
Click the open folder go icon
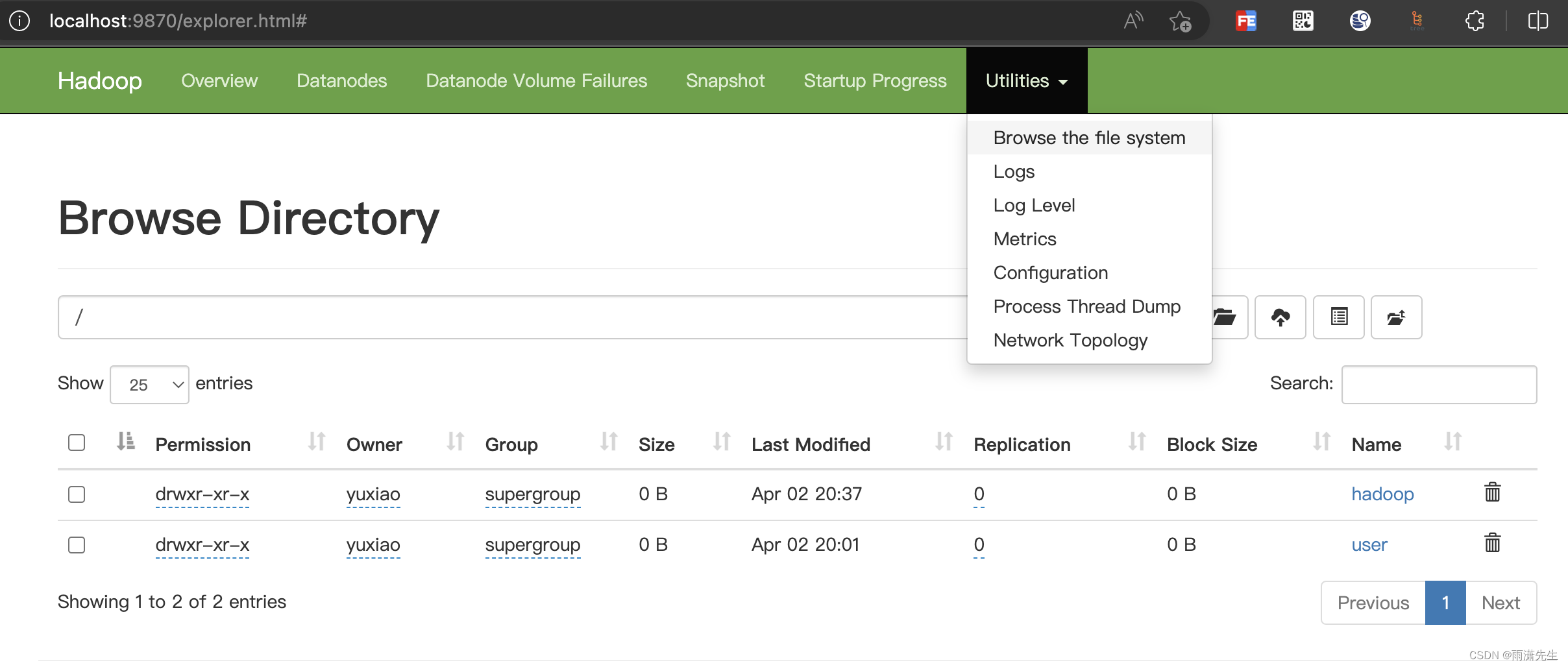pyautogui.click(x=1225, y=317)
